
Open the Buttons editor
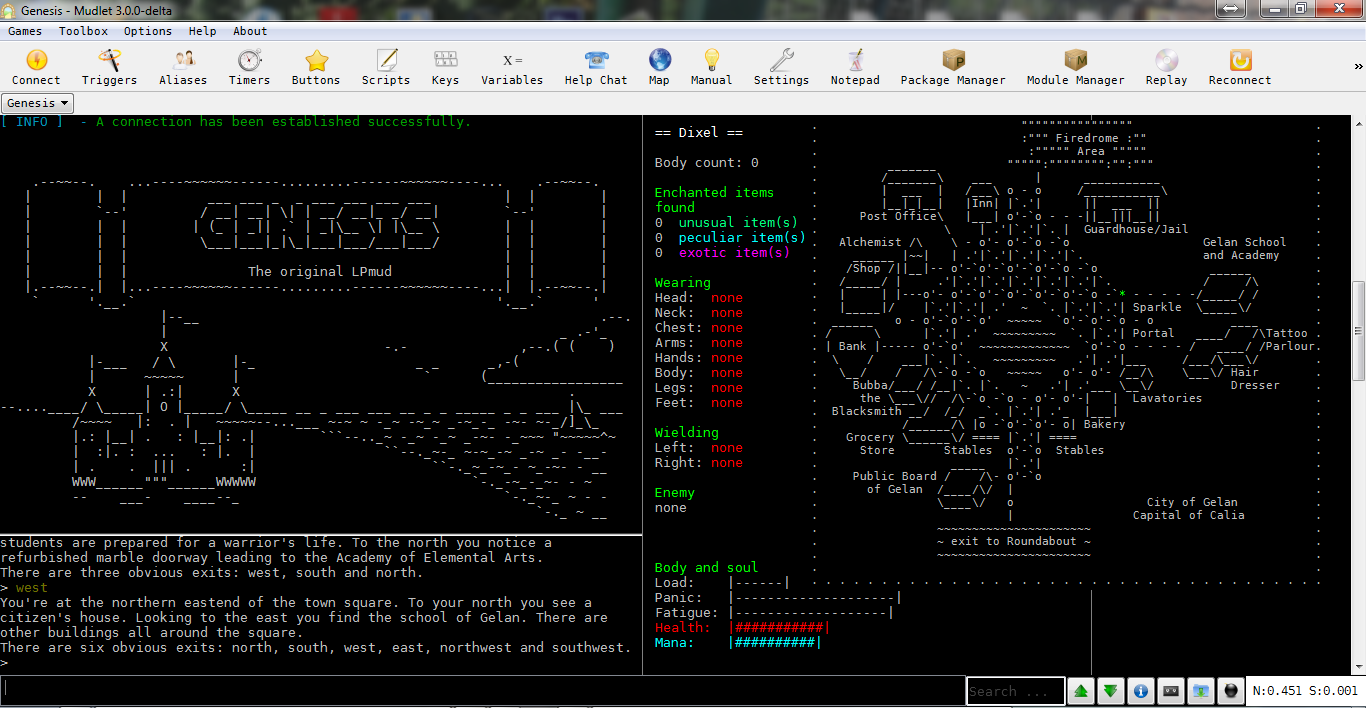316,67
